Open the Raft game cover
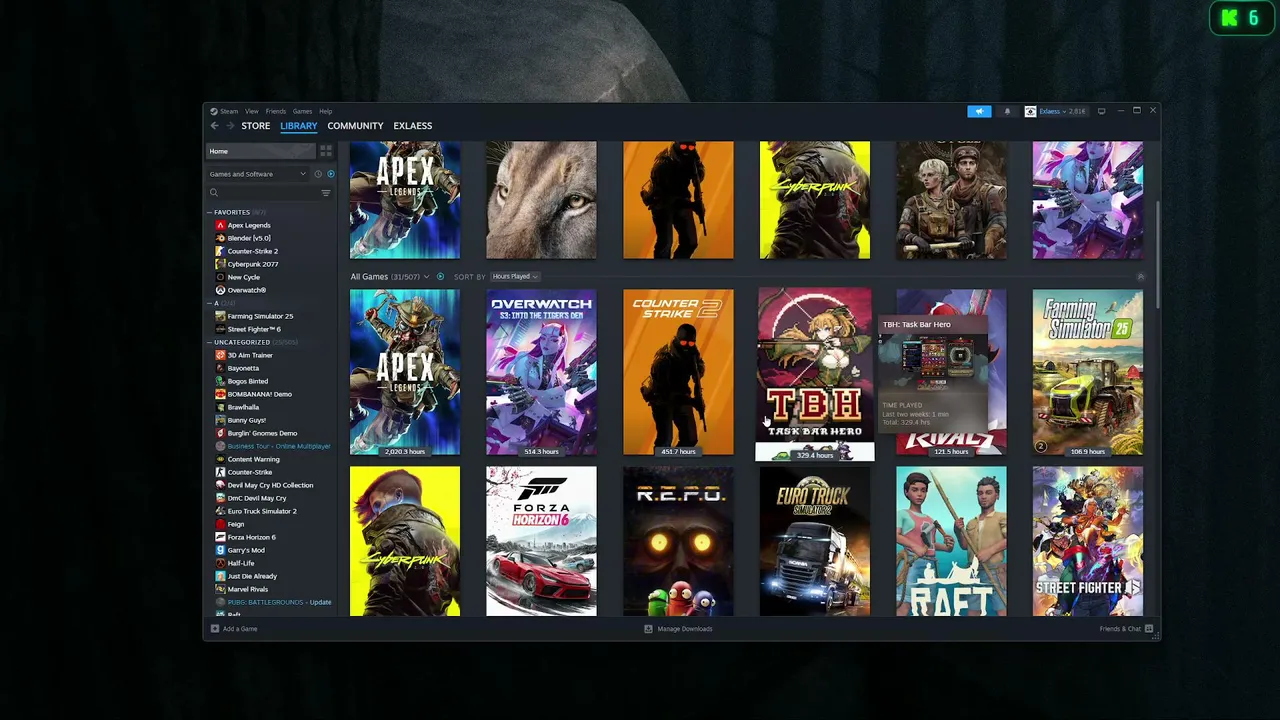 pos(951,541)
